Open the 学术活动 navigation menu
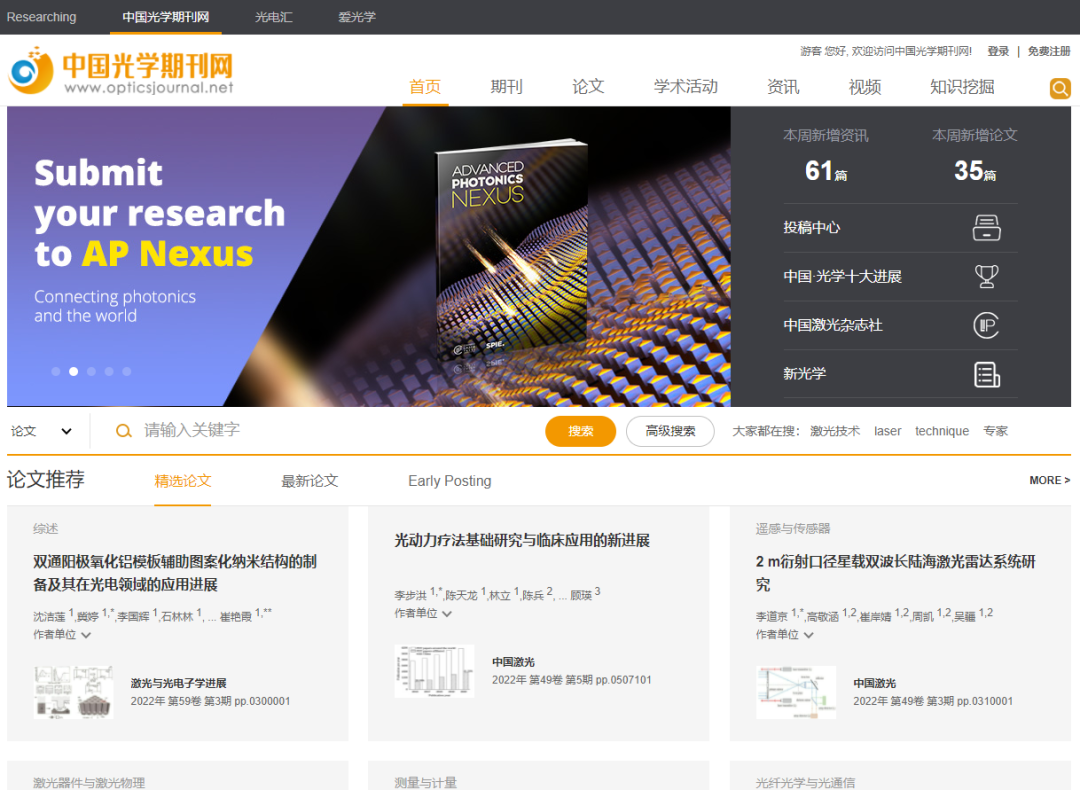Image resolution: width=1080 pixels, height=790 pixels. point(685,87)
